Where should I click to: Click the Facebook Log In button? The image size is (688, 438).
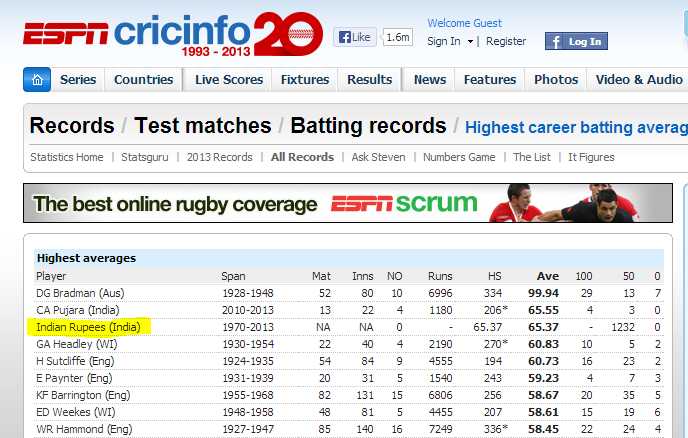point(575,41)
